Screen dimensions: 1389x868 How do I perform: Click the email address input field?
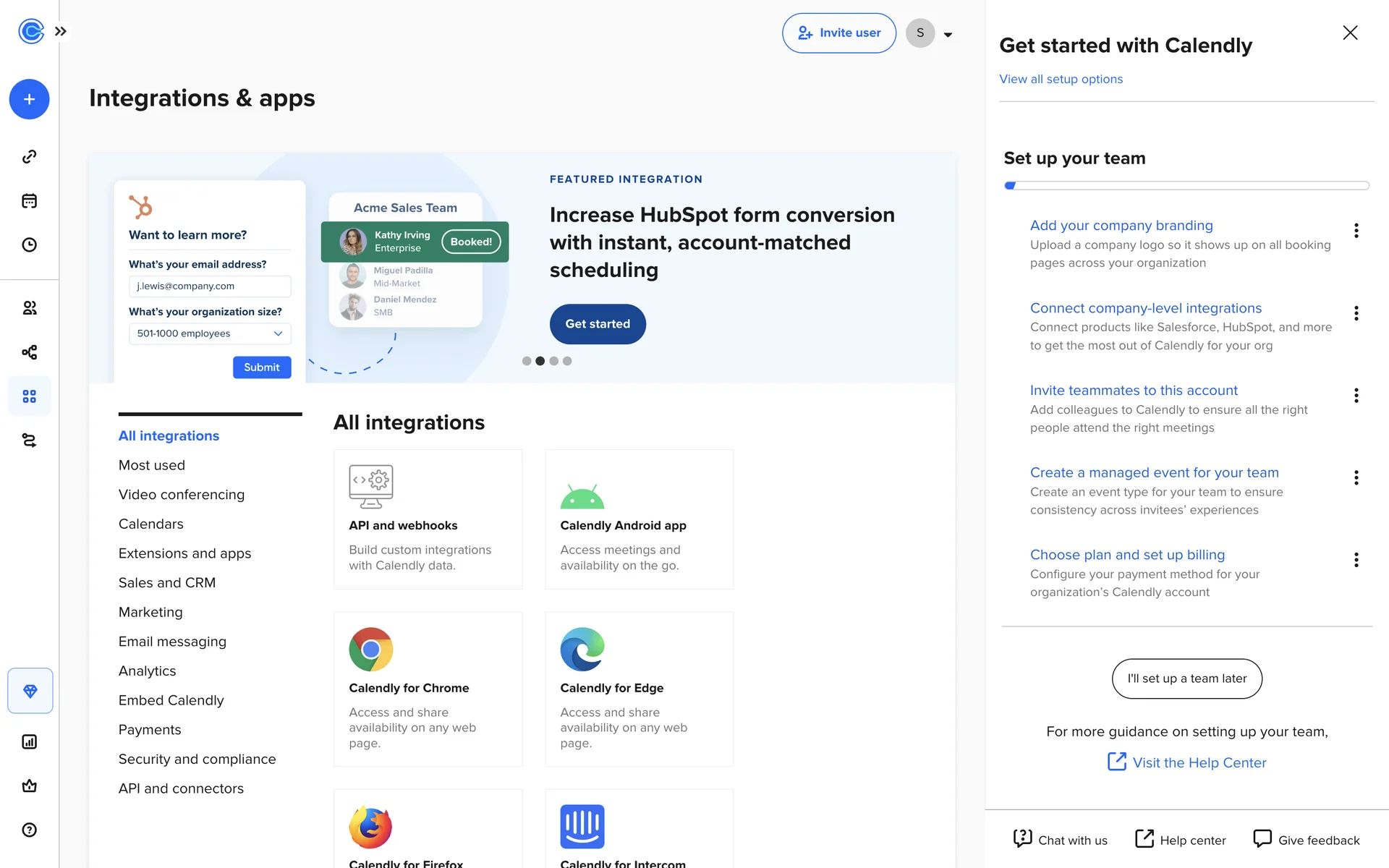pos(210,286)
